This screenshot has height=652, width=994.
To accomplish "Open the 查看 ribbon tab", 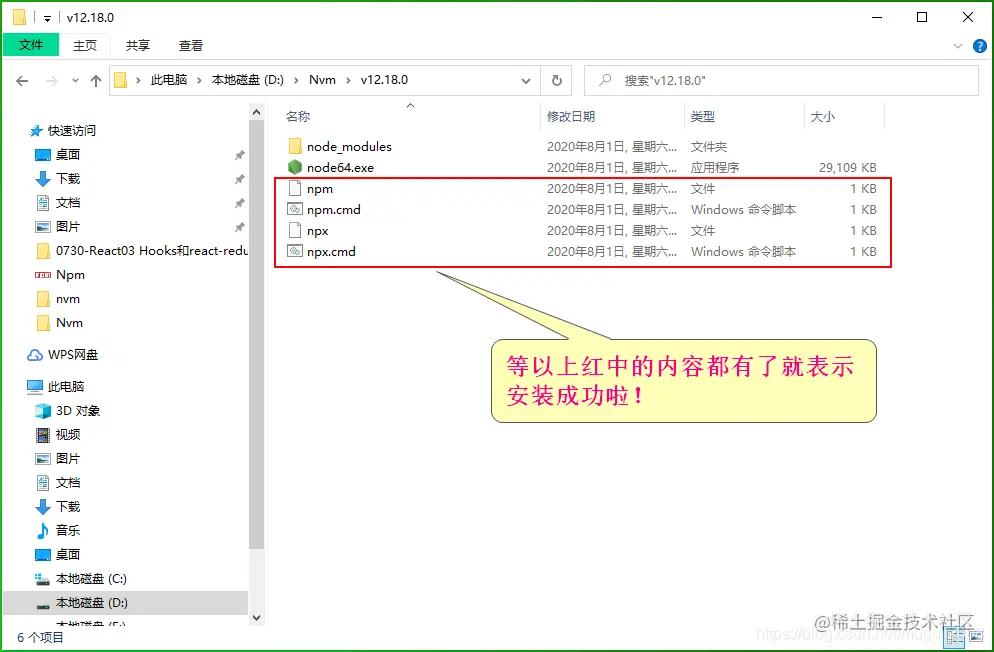I will (x=191, y=46).
